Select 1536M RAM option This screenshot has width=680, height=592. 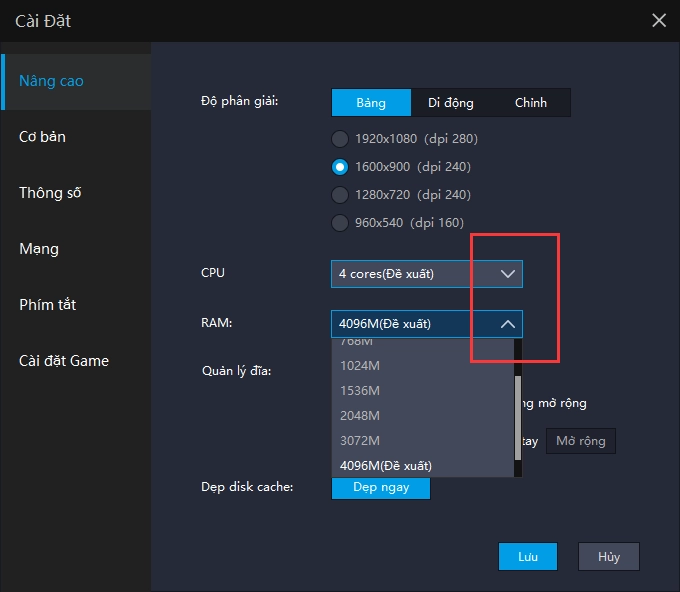[360, 390]
